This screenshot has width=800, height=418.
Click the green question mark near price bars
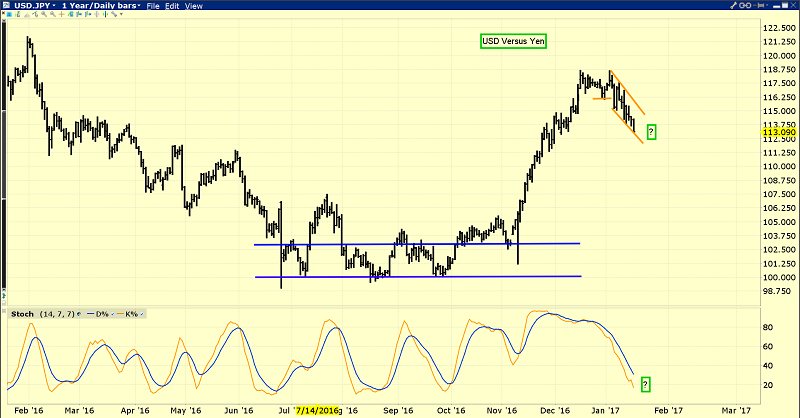point(652,131)
